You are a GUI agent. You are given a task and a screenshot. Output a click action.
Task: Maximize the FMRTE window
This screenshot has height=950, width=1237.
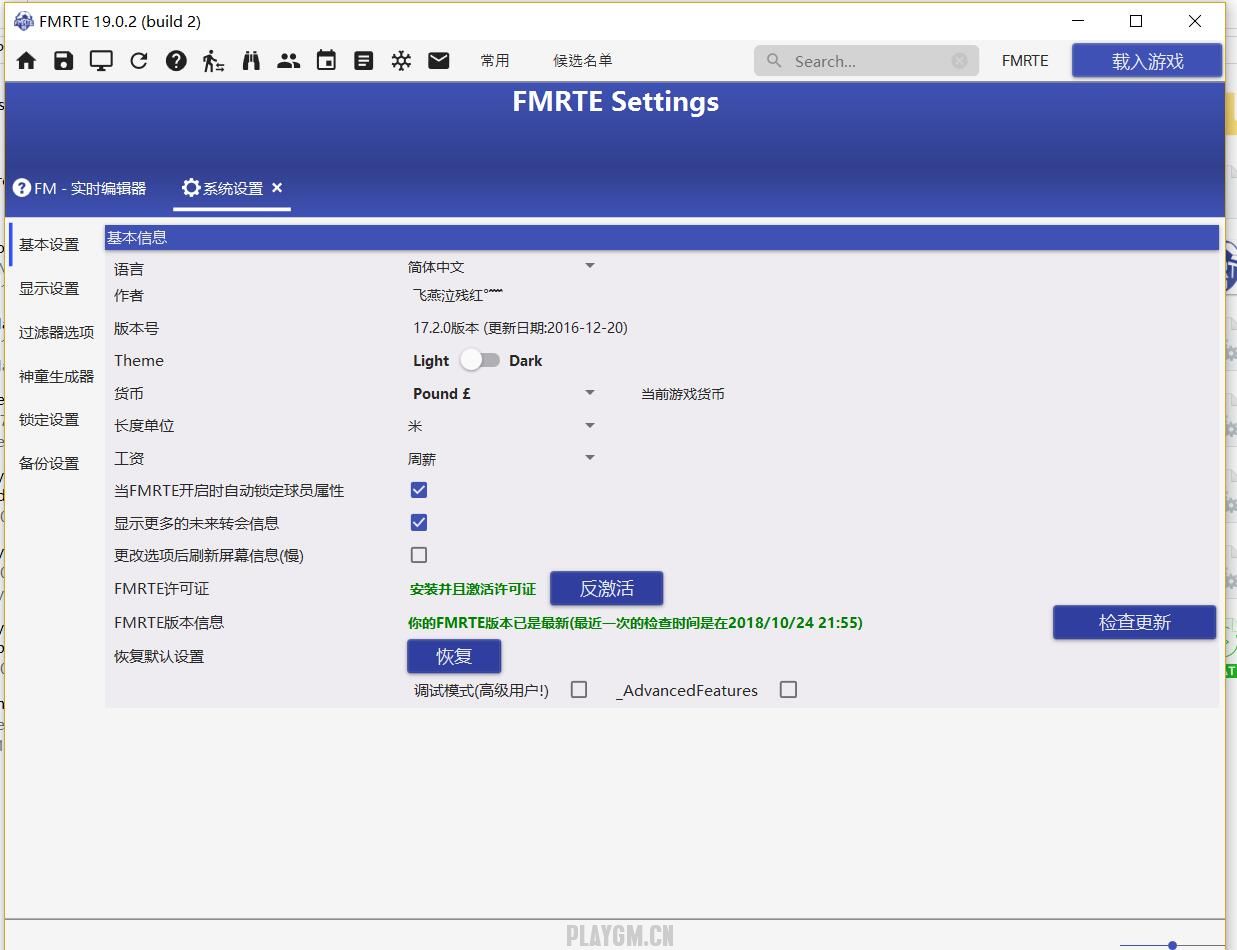pos(1136,21)
